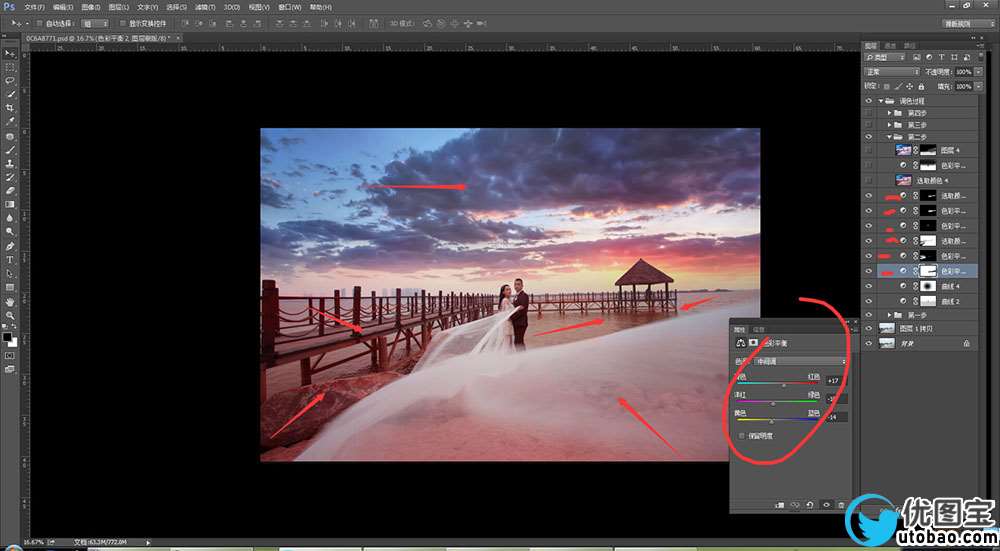Switch to the 通道 tab
The image size is (1000, 551).
(x=890, y=45)
